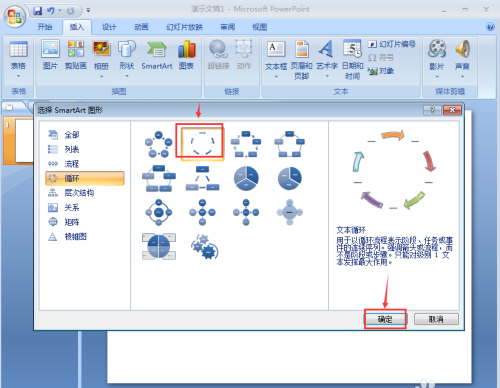This screenshot has height=388, width=500.
Task: Switch to the Design (设计) ribbon tab
Action: 109,27
